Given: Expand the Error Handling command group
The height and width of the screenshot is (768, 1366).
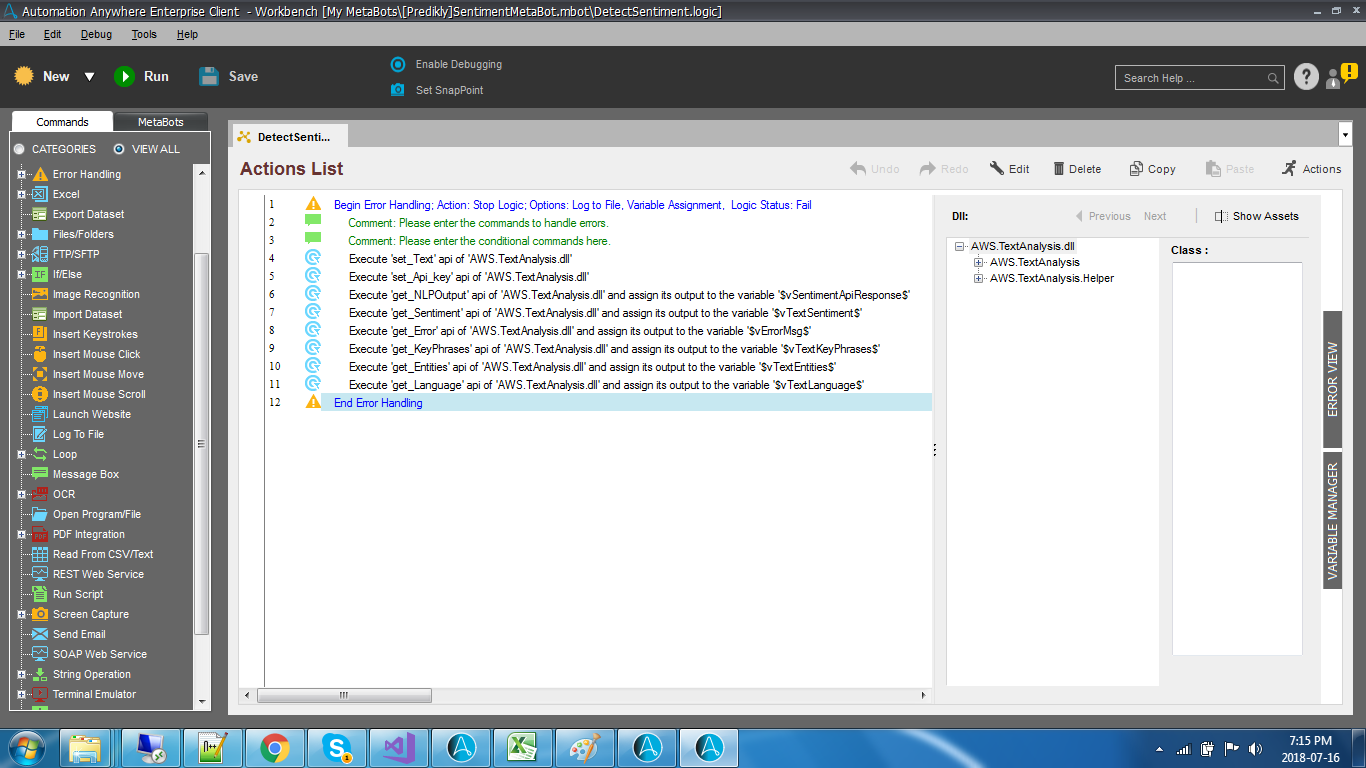Looking at the screenshot, I should point(21,174).
